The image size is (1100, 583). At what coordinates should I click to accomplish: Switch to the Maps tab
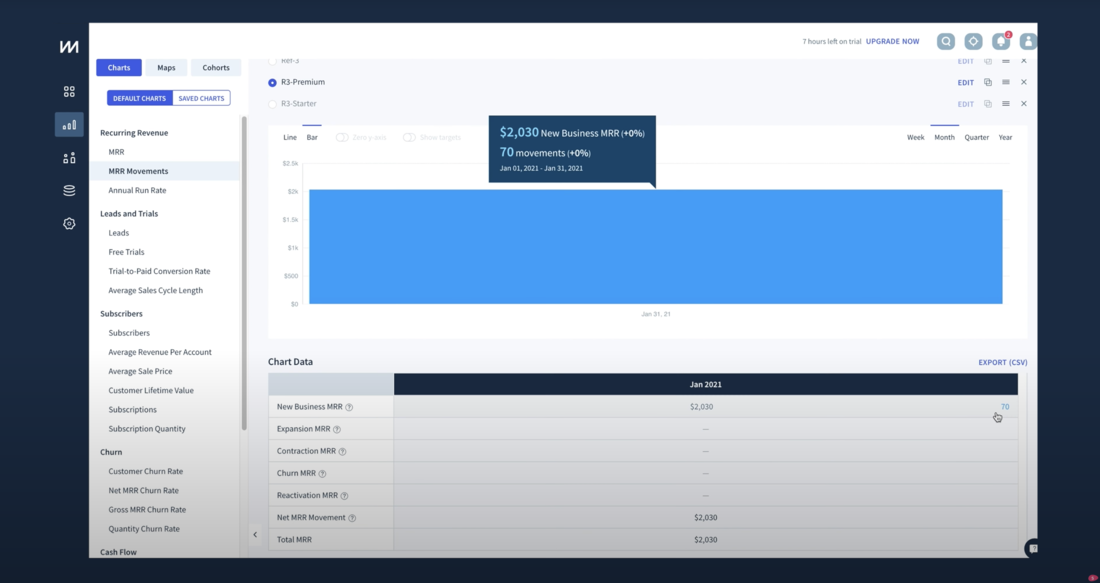(x=166, y=67)
